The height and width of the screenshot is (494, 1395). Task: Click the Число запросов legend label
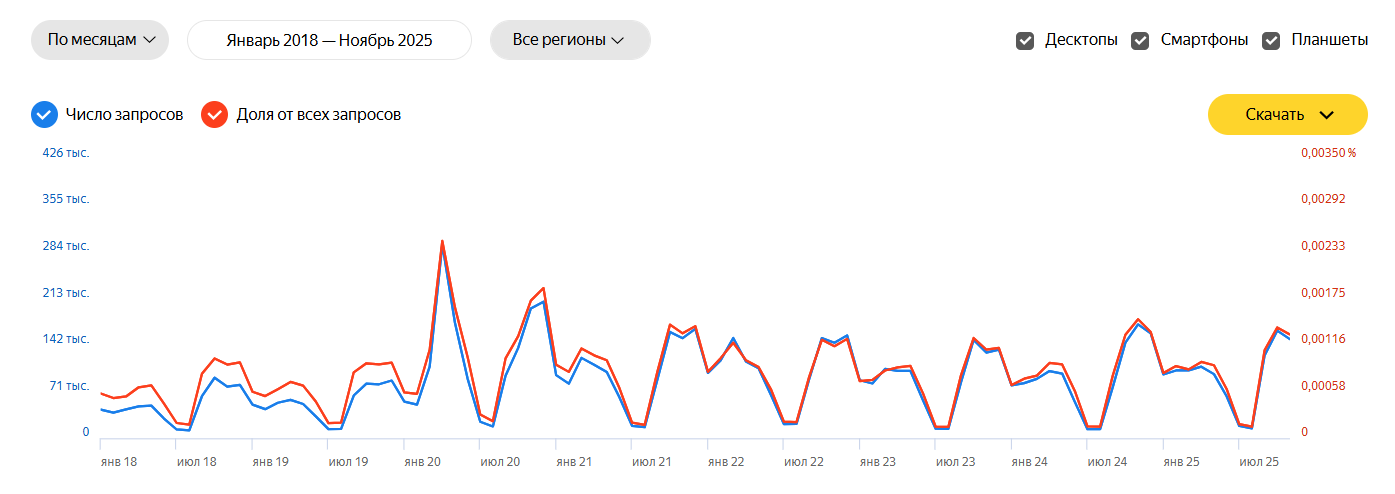click(124, 115)
